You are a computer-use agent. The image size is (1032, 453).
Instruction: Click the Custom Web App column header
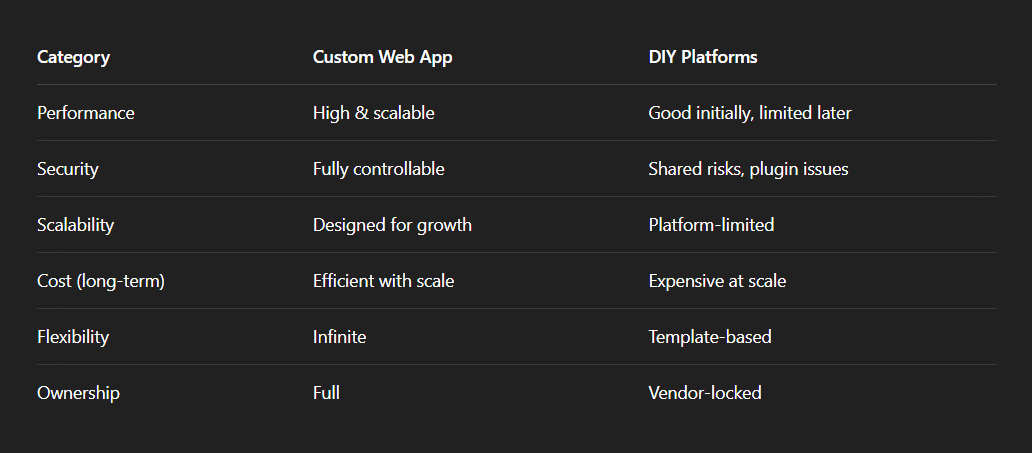(x=382, y=57)
